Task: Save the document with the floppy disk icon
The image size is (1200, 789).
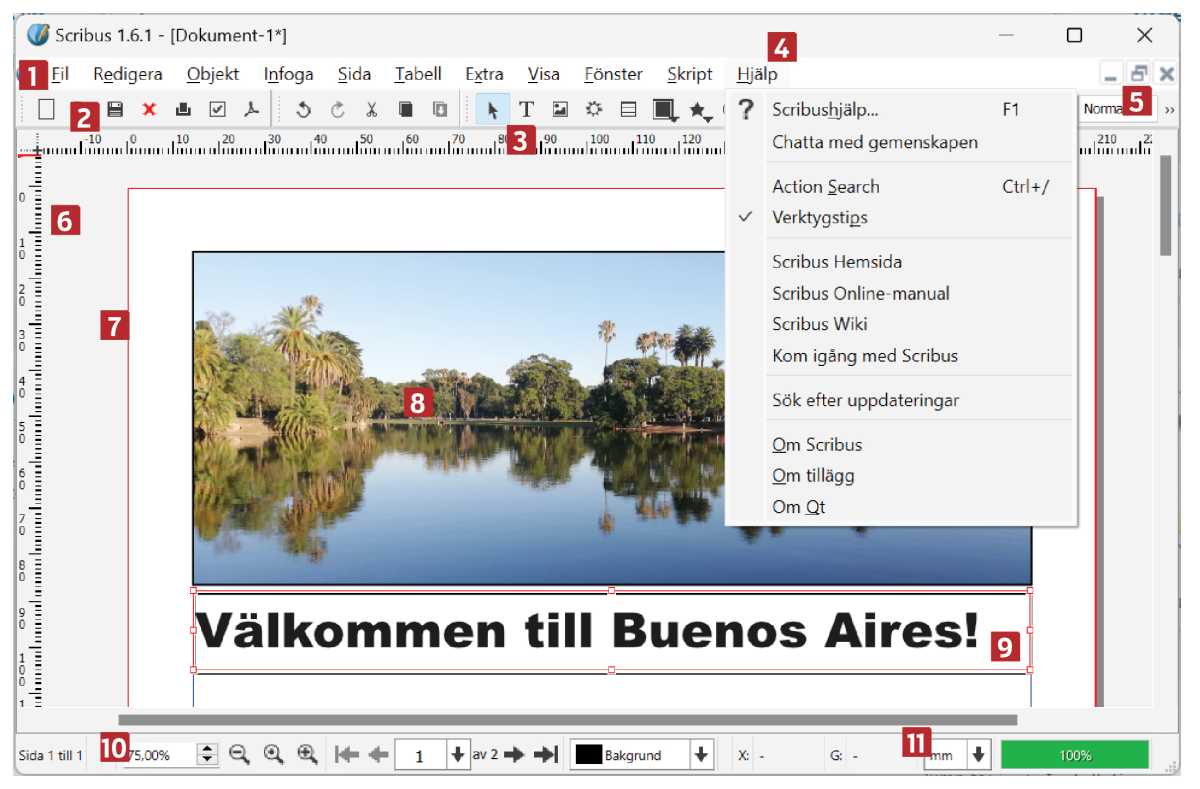Action: 115,109
